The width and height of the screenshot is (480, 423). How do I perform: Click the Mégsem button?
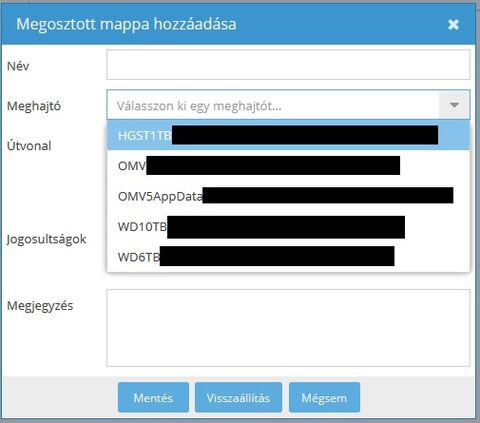pyautogui.click(x=324, y=397)
